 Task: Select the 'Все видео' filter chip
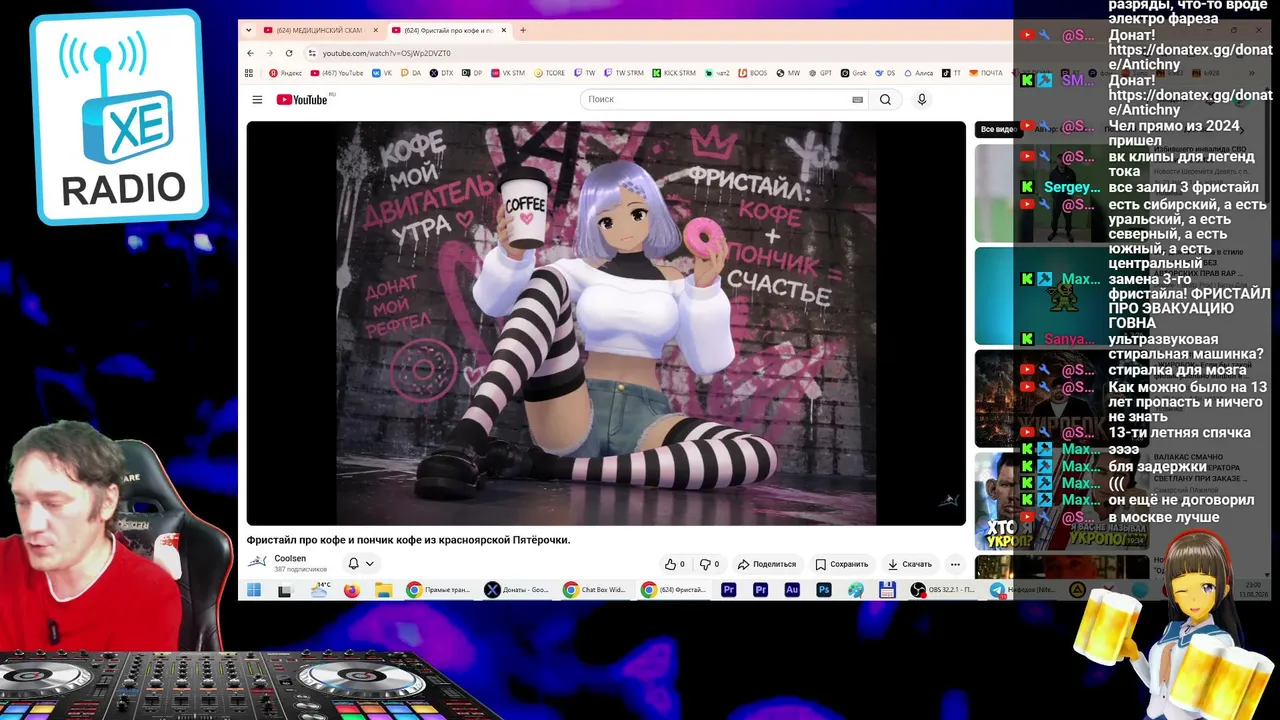997,129
